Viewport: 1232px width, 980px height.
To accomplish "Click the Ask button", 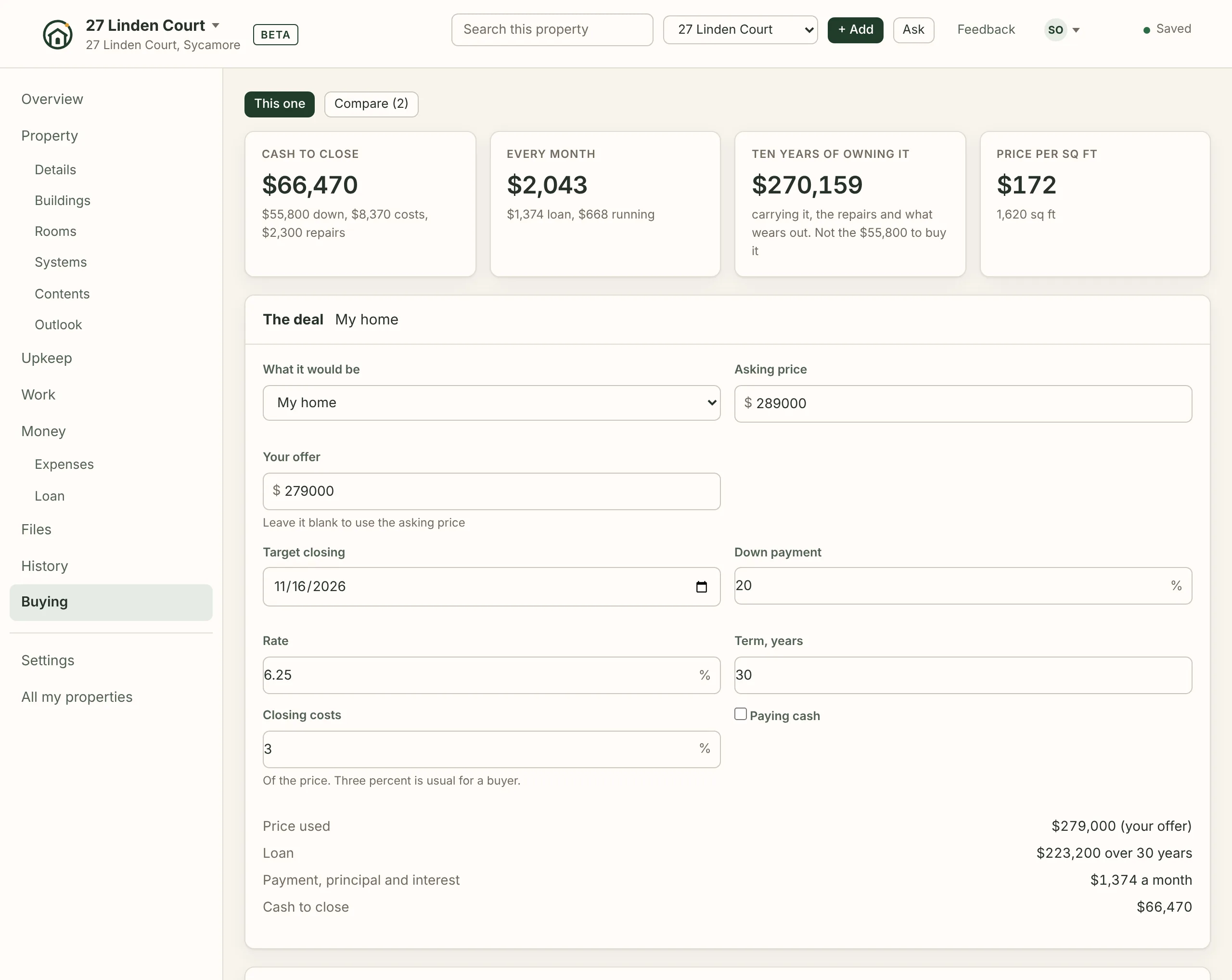I will 913,30.
